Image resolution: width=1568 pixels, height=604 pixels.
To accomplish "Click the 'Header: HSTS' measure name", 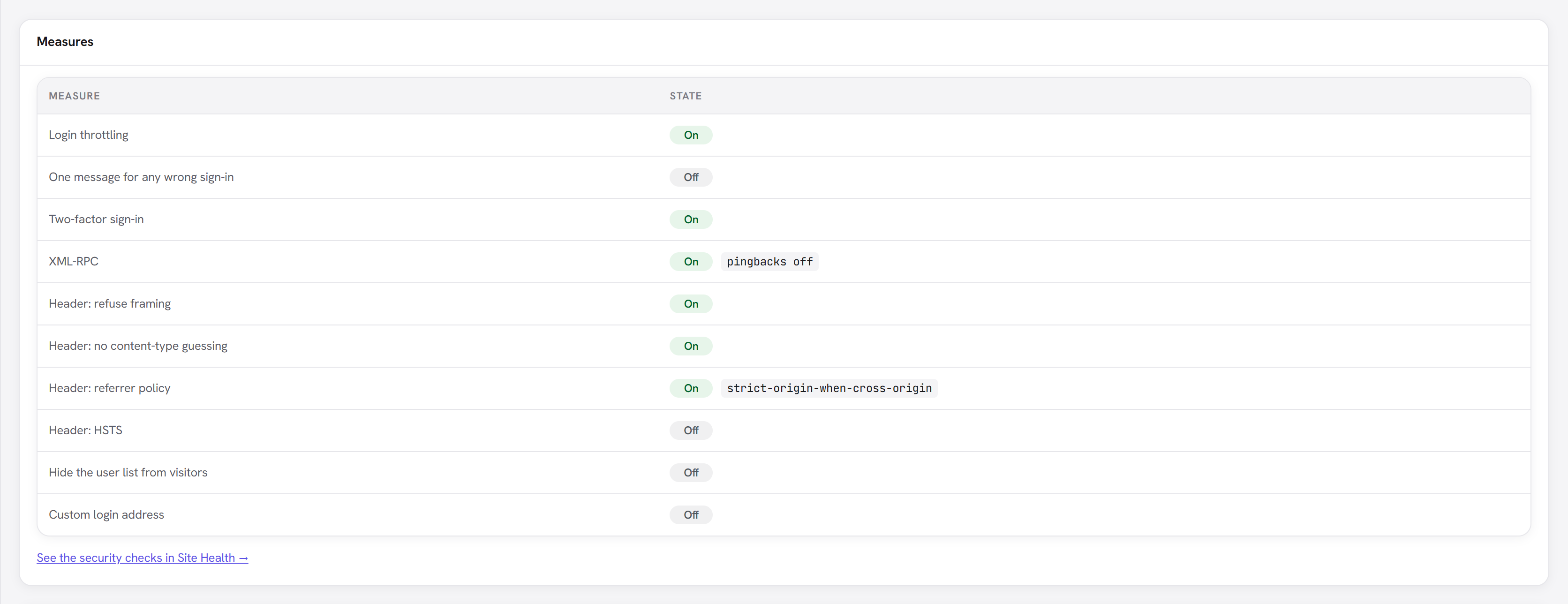I will [85, 430].
